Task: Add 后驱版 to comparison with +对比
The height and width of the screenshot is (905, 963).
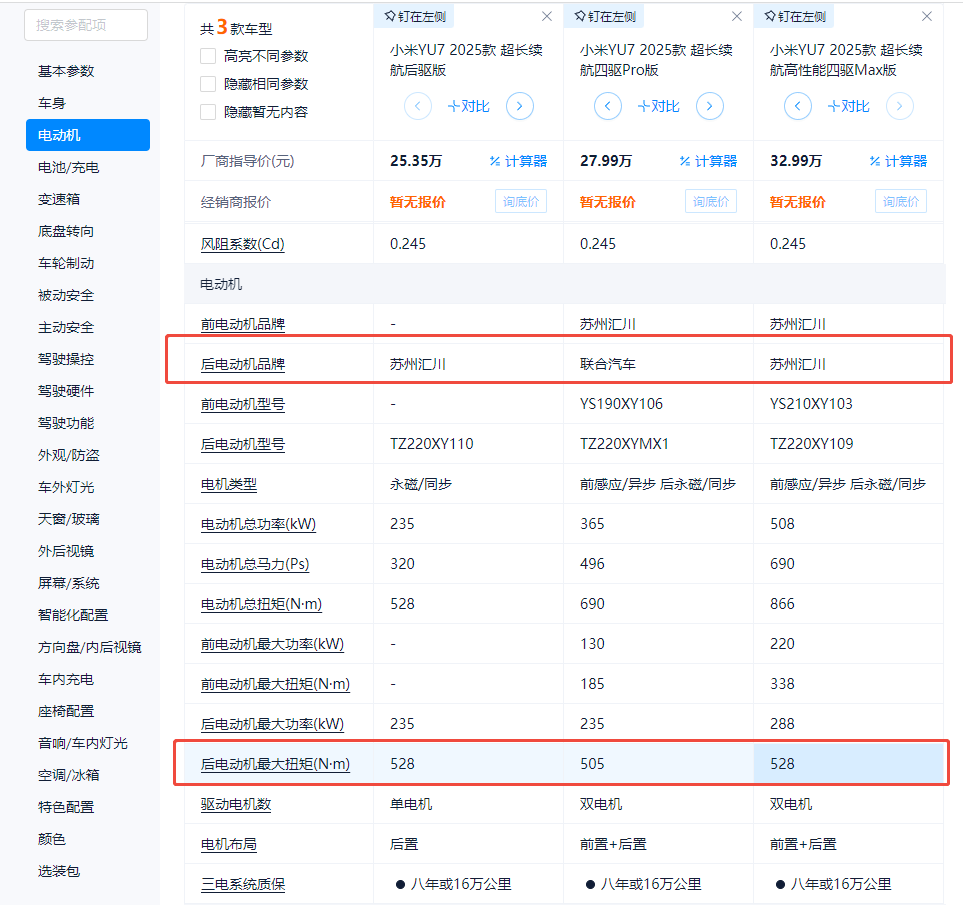Action: tap(469, 106)
